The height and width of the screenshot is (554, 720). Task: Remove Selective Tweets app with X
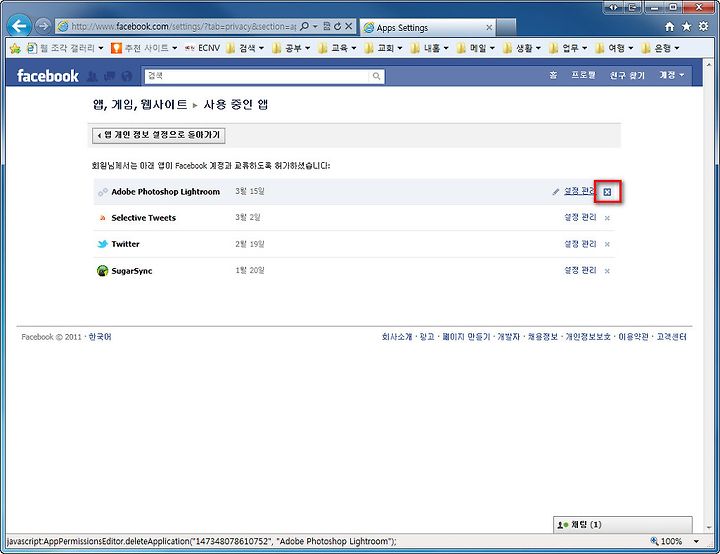coord(607,218)
